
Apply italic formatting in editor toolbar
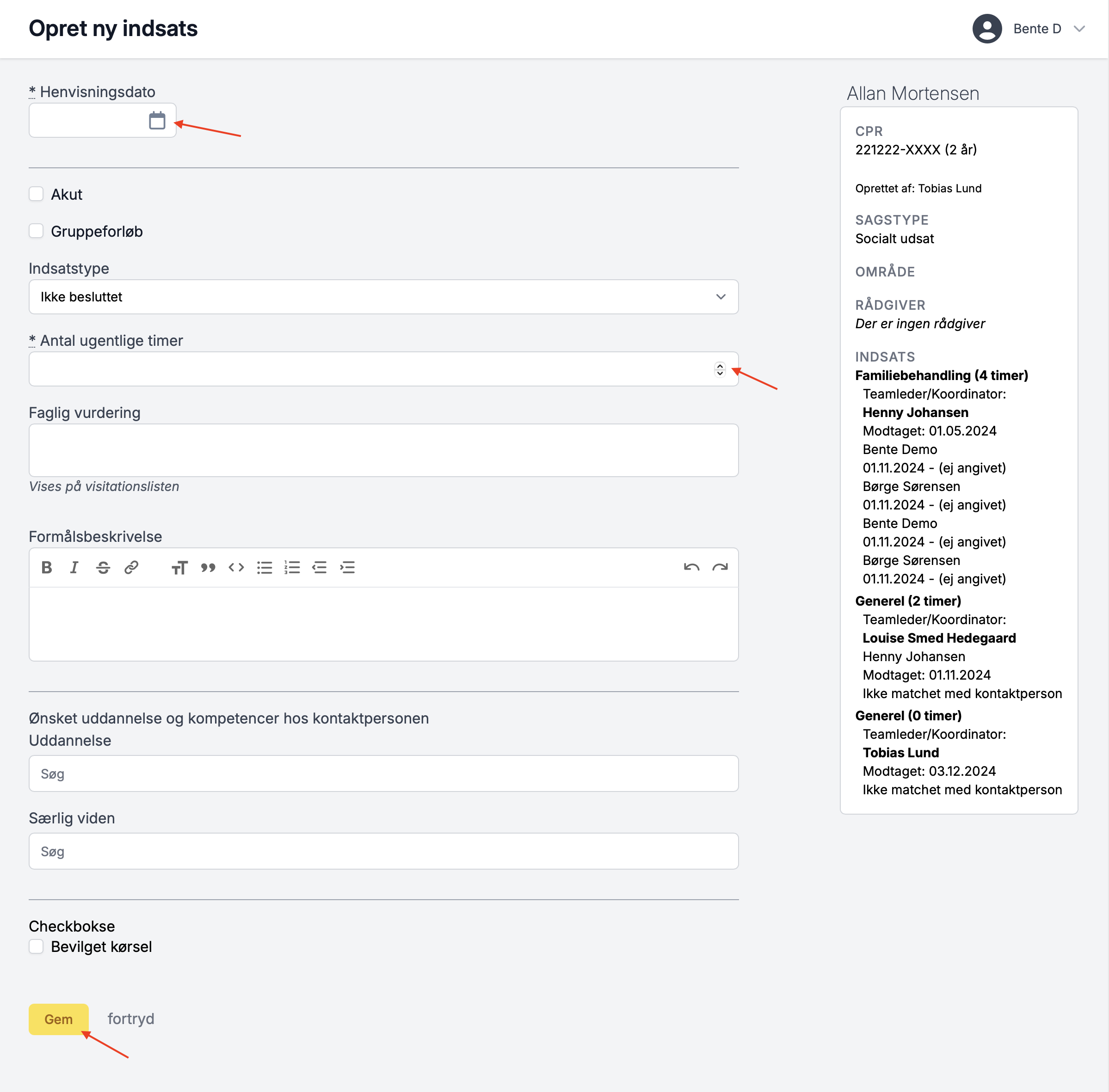74,567
